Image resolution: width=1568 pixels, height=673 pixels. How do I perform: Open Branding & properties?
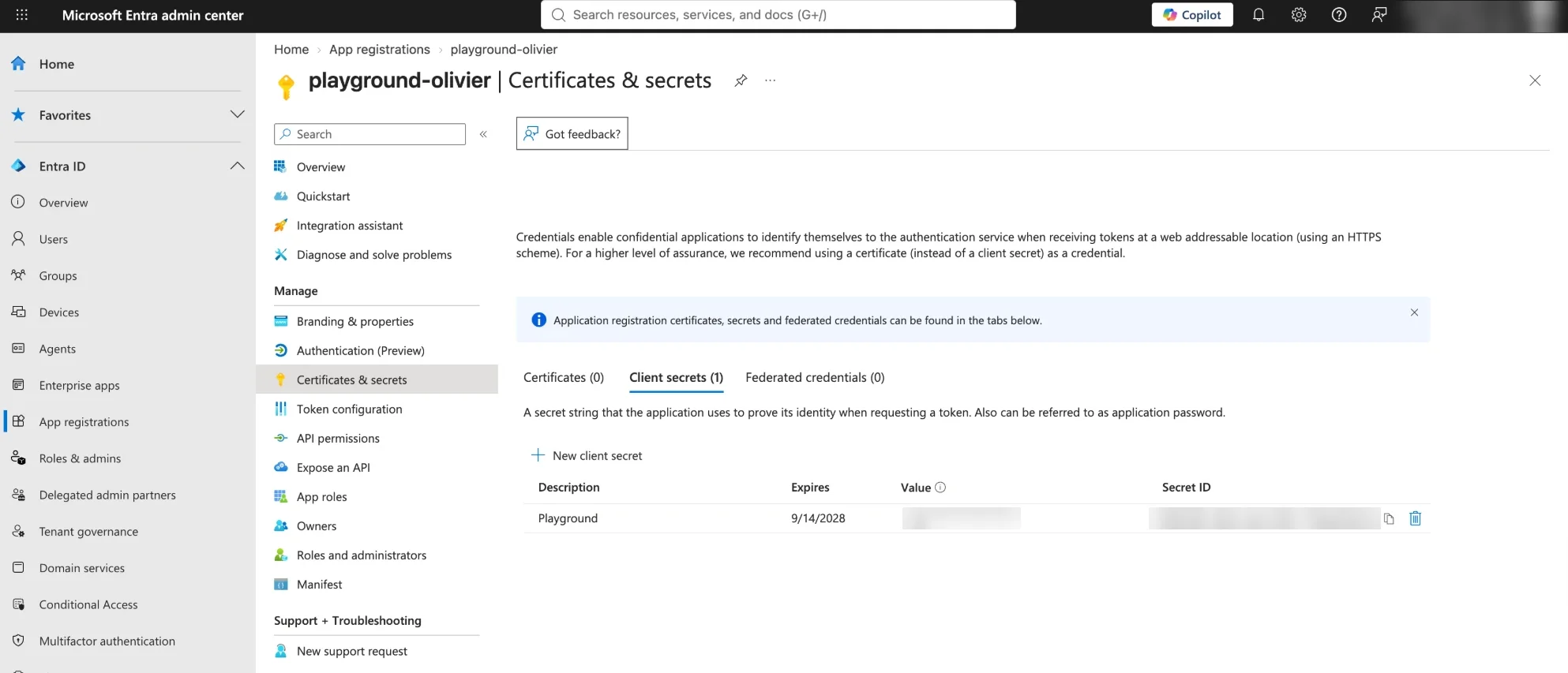354,321
